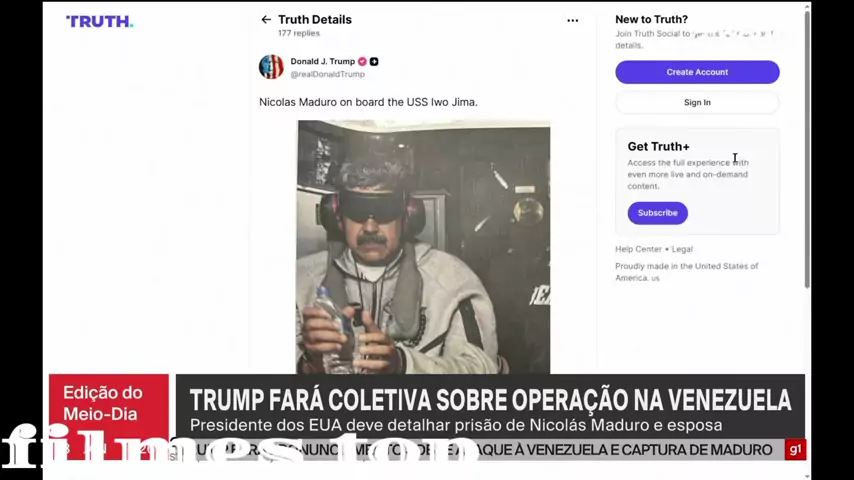Screen dimensions: 854x480
Task: Open the Donald J. Trump name link
Action: (x=322, y=62)
